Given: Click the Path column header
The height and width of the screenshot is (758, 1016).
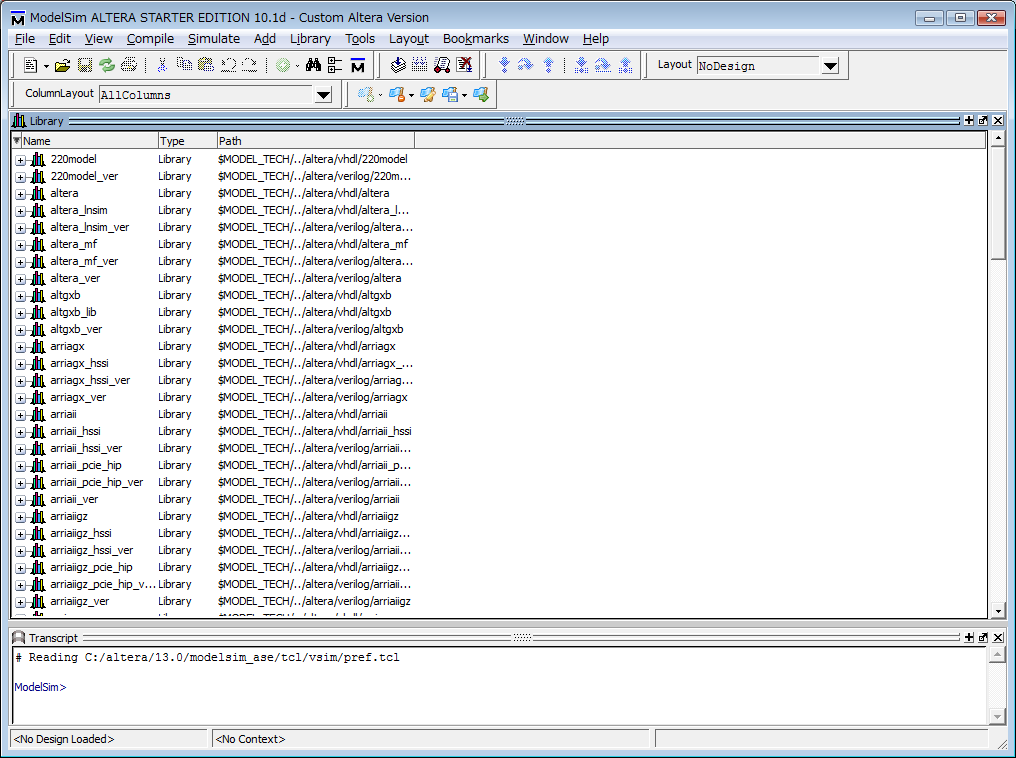Looking at the screenshot, I should pos(316,141).
